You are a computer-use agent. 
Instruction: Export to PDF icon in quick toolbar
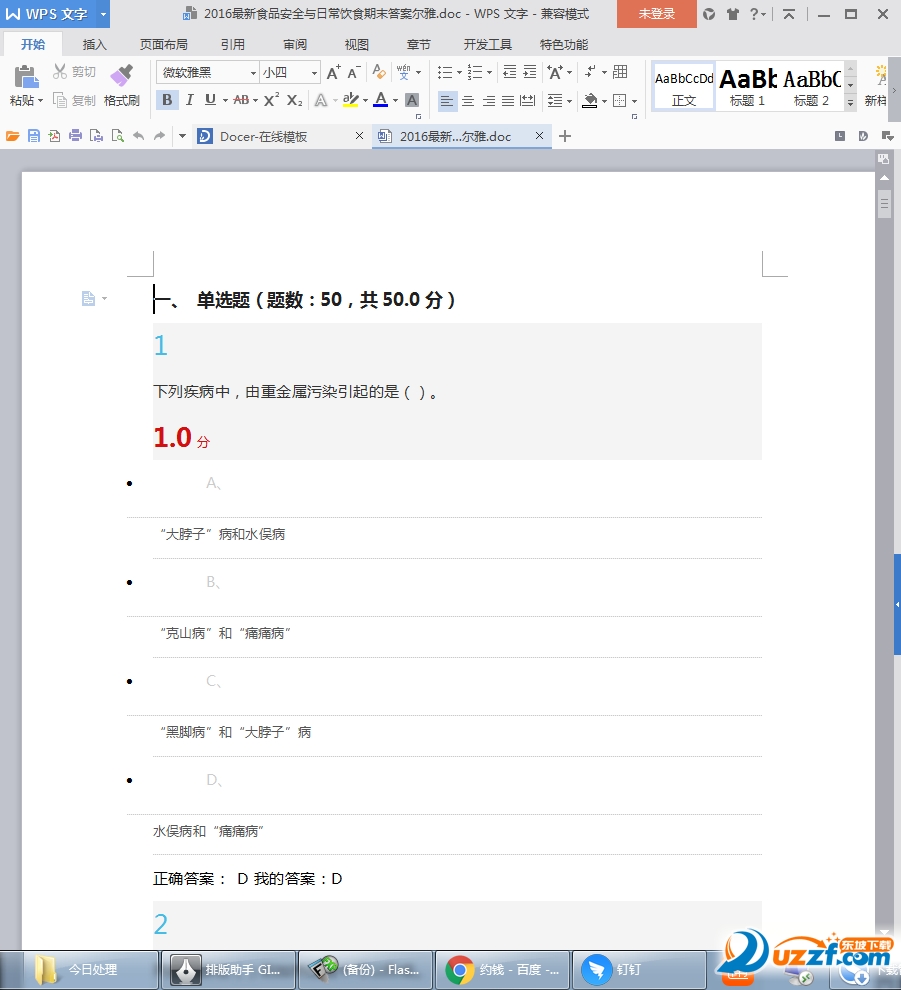click(x=54, y=136)
